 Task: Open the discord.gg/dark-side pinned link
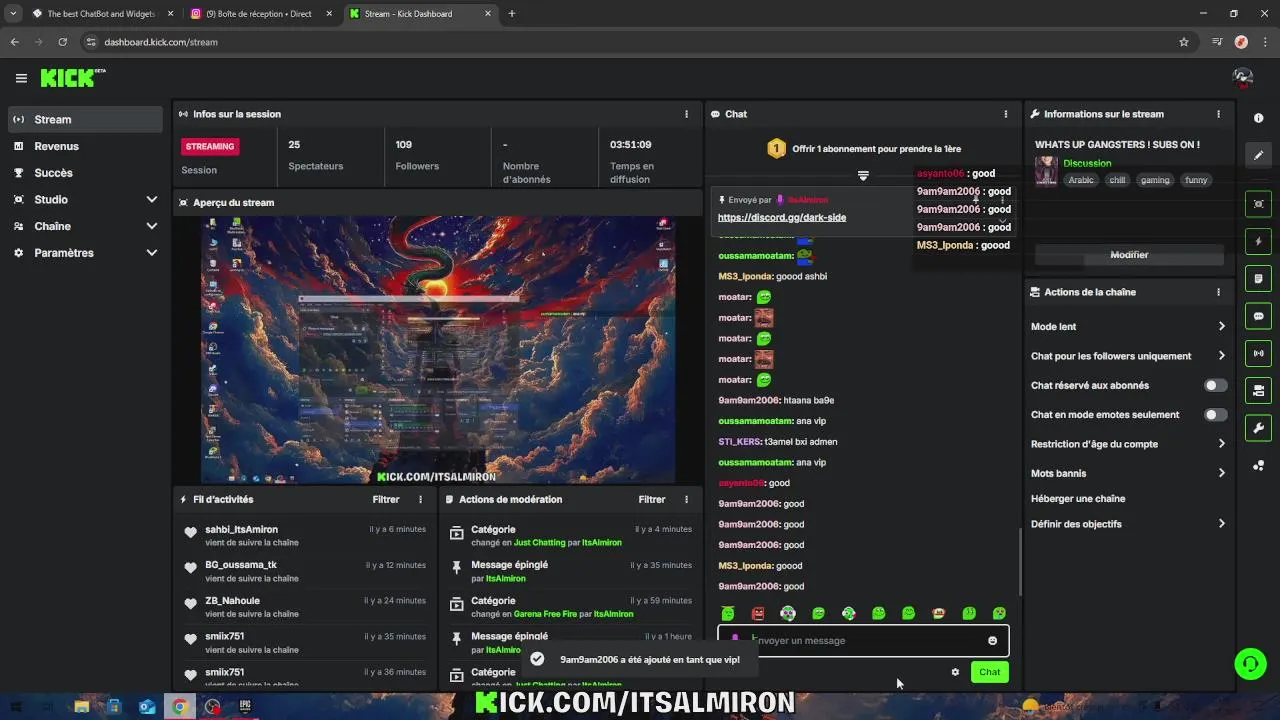(x=782, y=217)
